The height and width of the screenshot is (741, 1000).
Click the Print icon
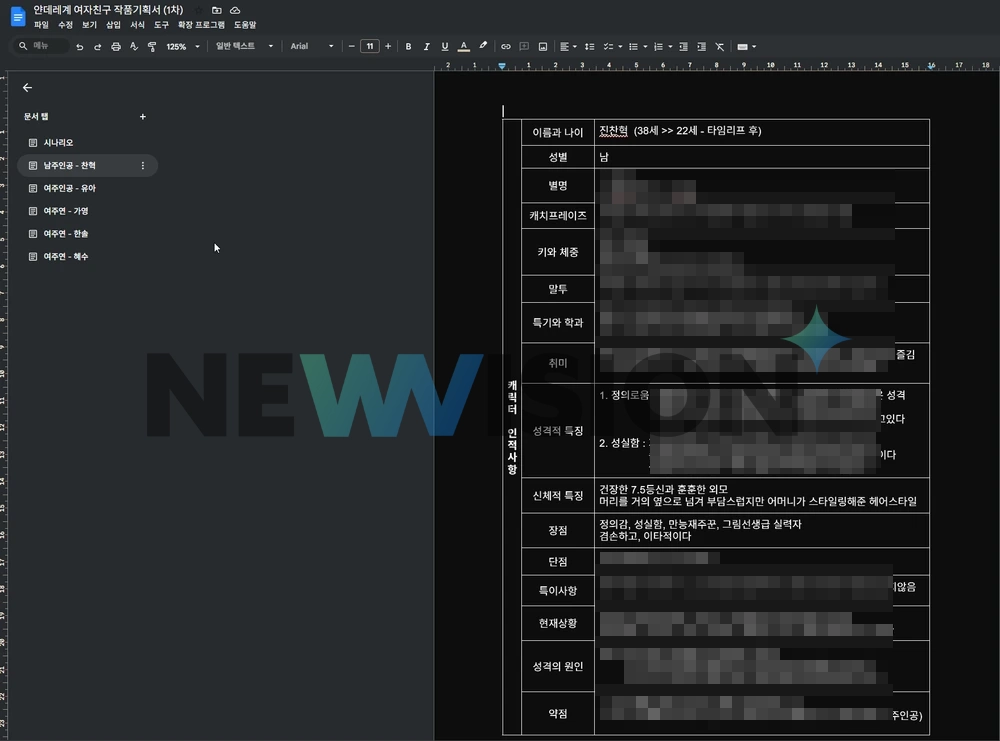pyautogui.click(x=116, y=46)
